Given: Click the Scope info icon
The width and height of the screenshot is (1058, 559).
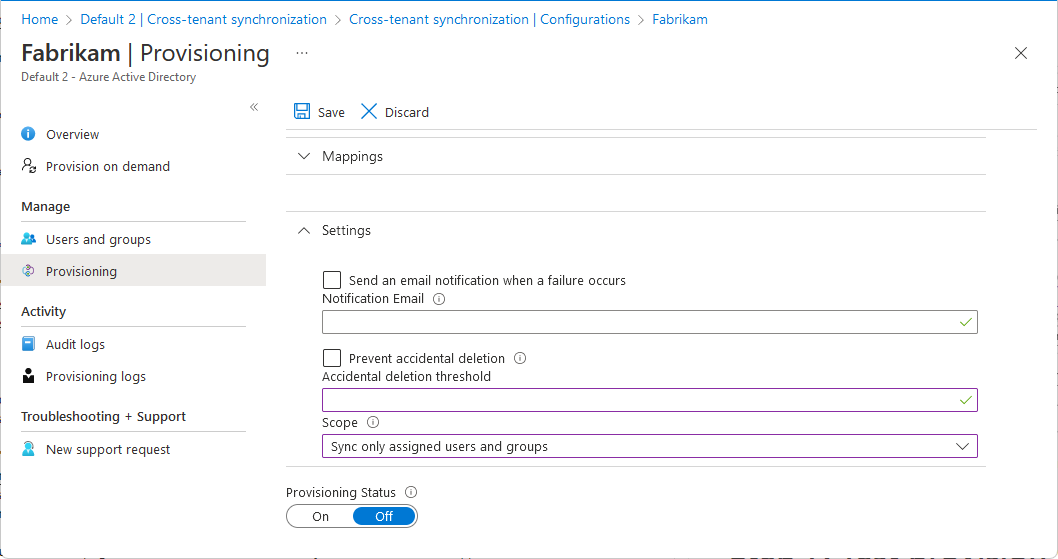Looking at the screenshot, I should tap(372, 422).
